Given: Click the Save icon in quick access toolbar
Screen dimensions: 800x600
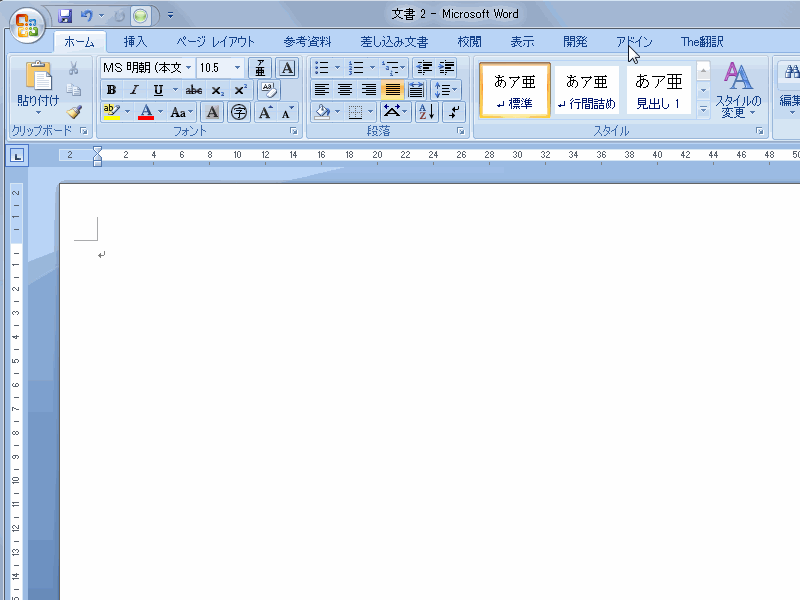Looking at the screenshot, I should (x=65, y=16).
